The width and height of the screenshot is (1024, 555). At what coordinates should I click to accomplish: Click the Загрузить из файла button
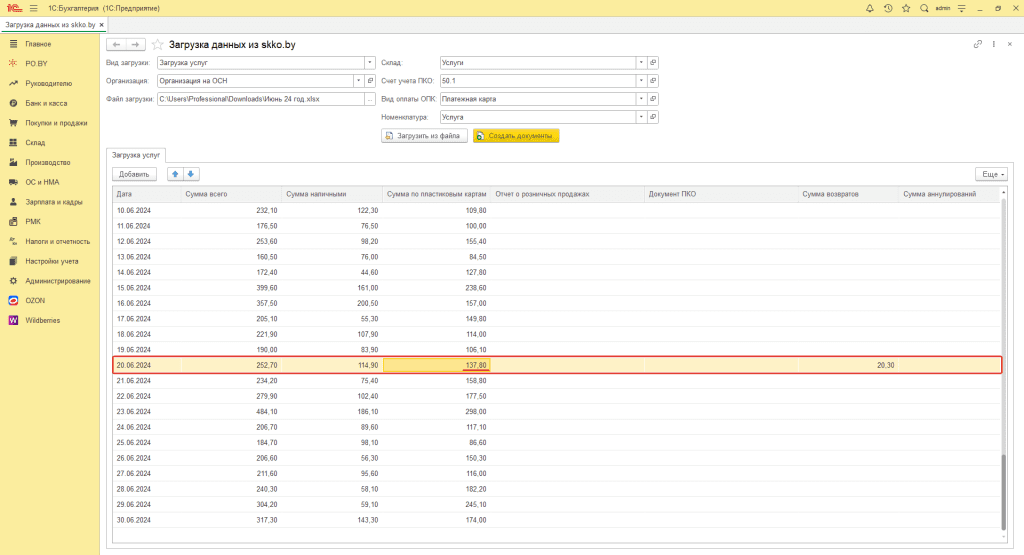point(425,136)
